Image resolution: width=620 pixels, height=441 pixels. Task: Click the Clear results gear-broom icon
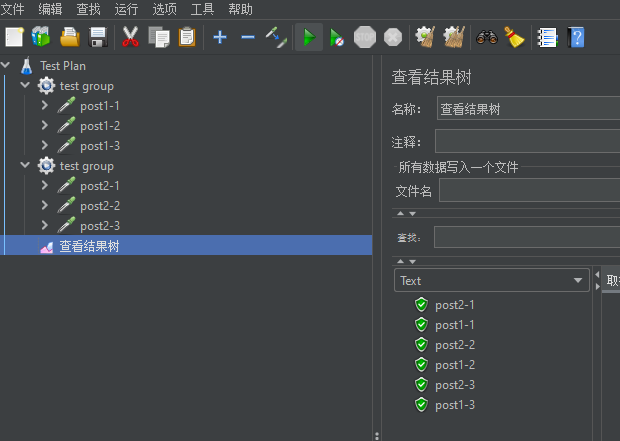pos(425,37)
